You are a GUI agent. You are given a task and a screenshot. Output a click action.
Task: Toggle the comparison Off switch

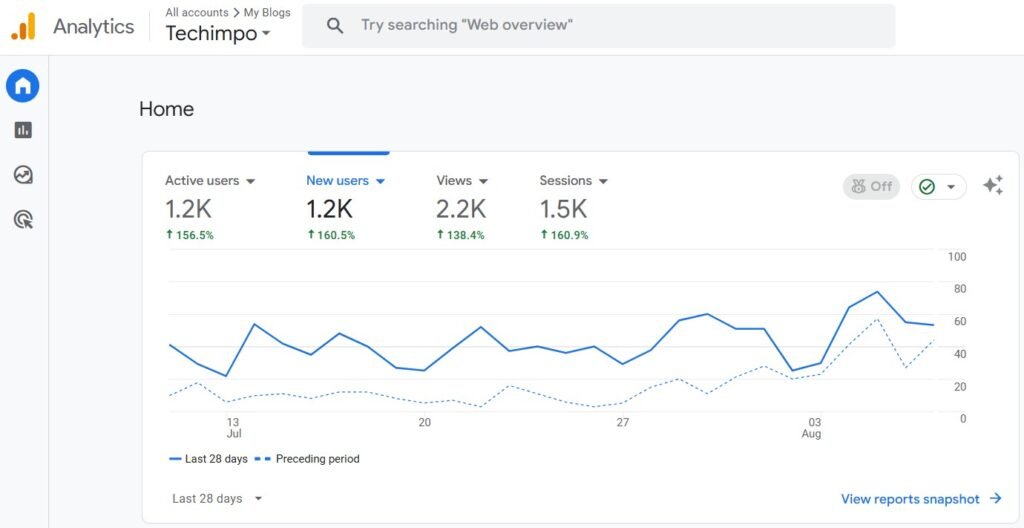tap(871, 187)
